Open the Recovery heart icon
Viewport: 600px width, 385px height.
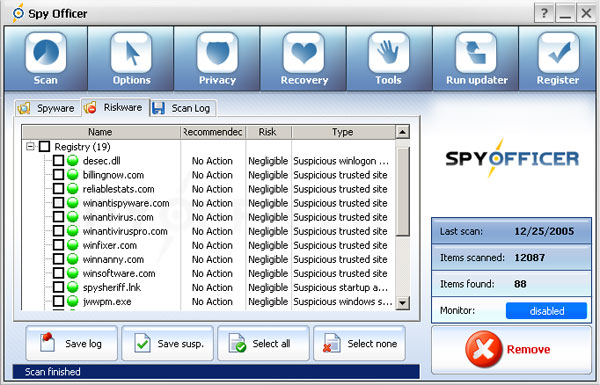[x=304, y=53]
